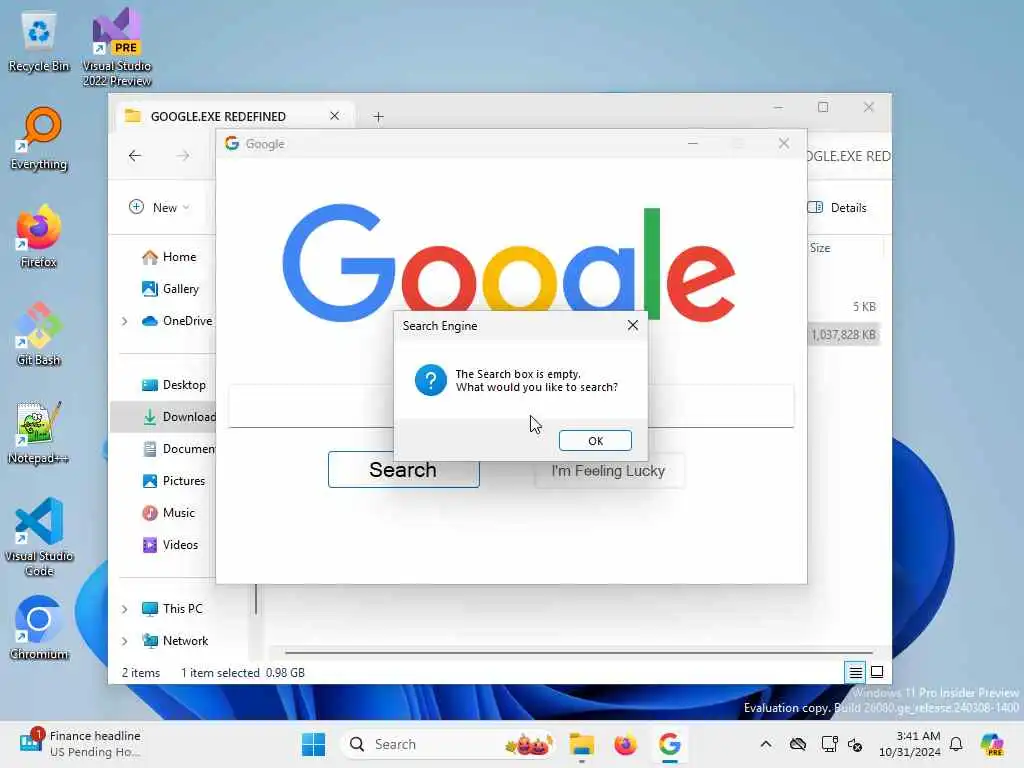The width and height of the screenshot is (1024, 768).
Task: Click the taskbar Search box
Action: (x=449, y=744)
